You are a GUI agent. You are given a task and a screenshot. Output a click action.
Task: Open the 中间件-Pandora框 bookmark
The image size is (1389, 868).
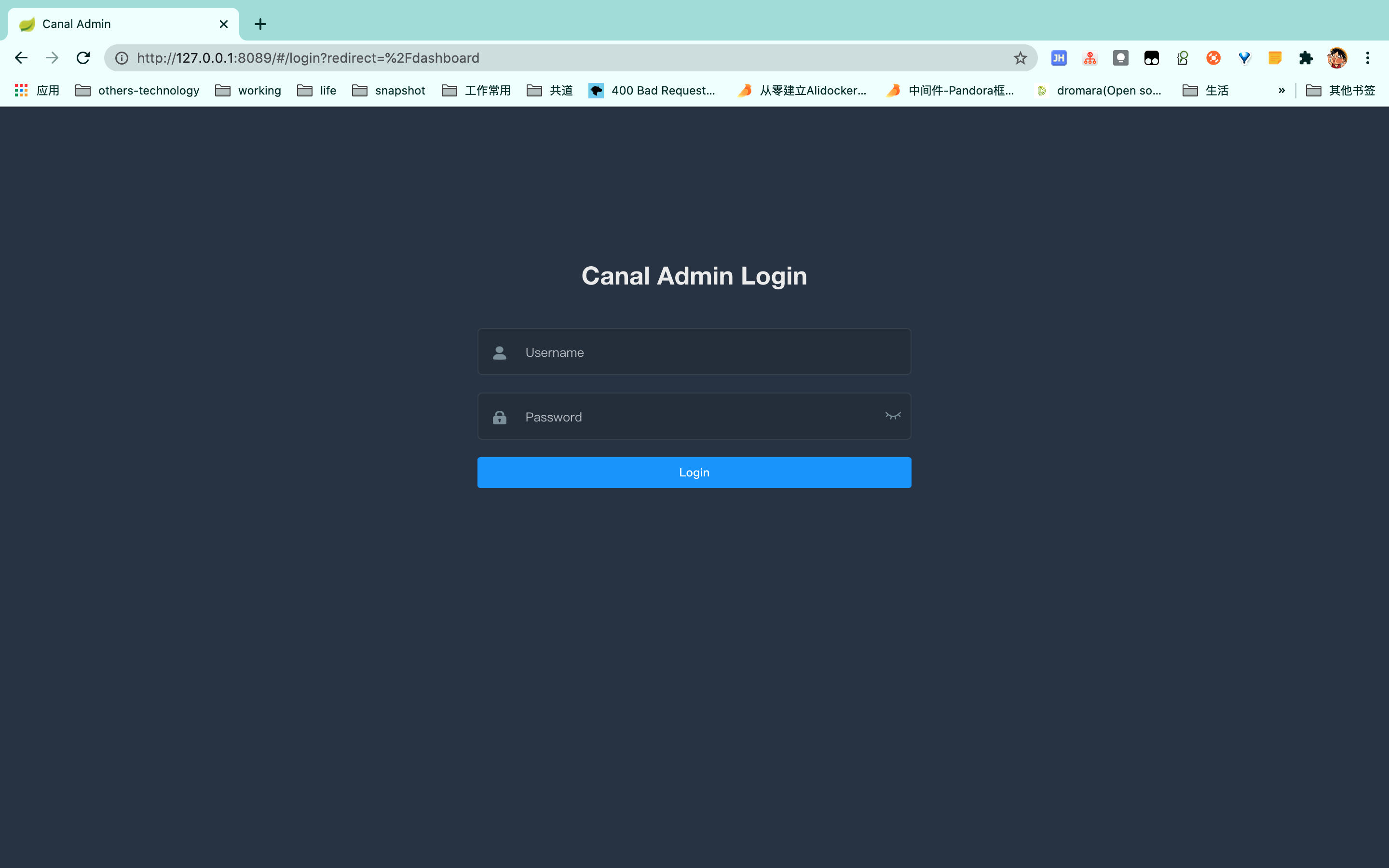click(950, 90)
